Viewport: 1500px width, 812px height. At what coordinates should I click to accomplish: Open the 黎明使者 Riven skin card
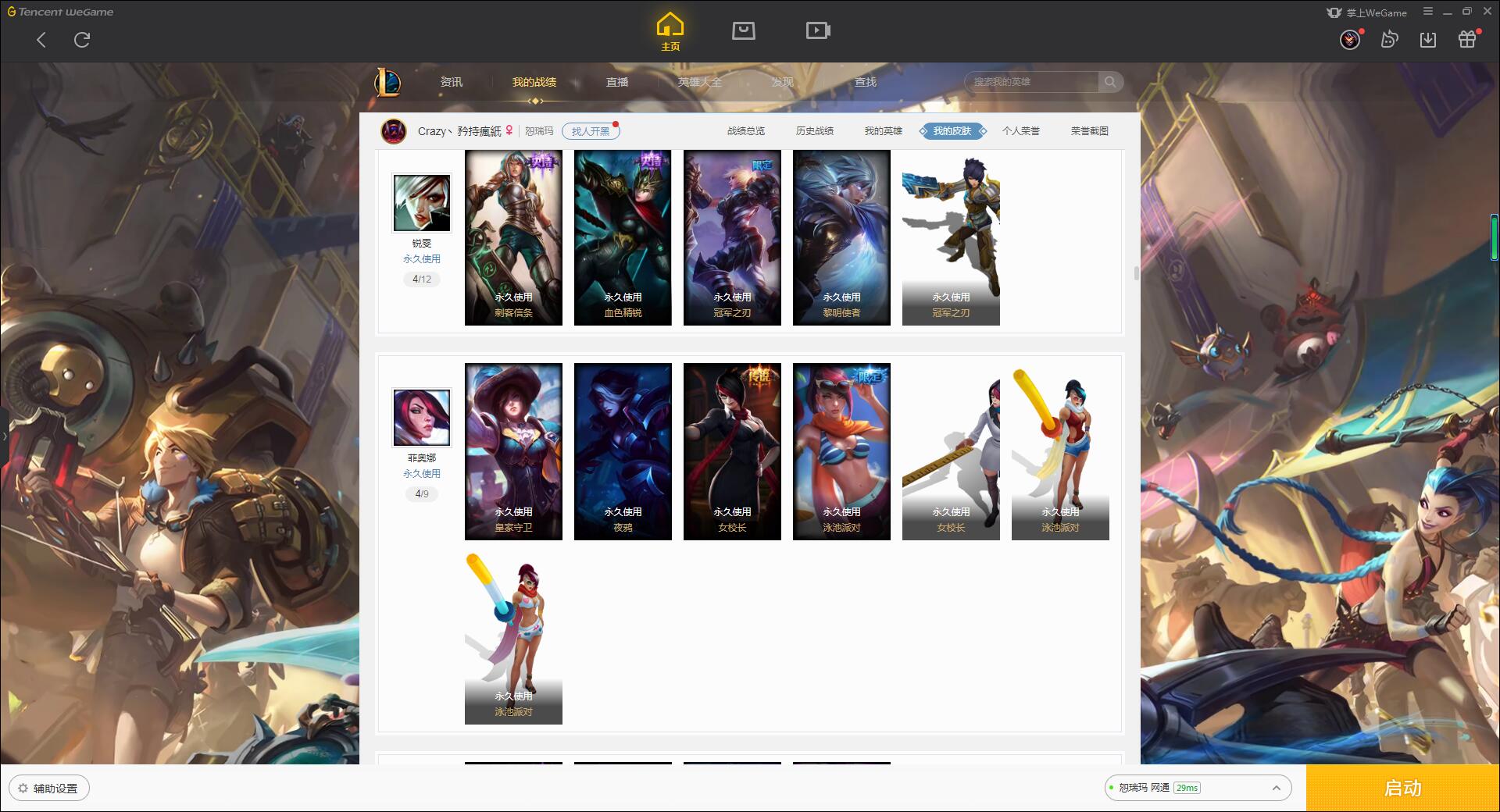(841, 237)
